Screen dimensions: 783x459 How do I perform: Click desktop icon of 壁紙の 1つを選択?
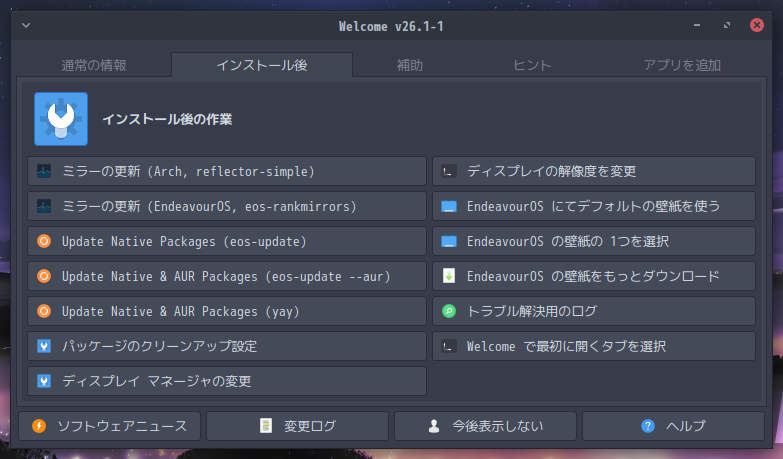(448, 241)
